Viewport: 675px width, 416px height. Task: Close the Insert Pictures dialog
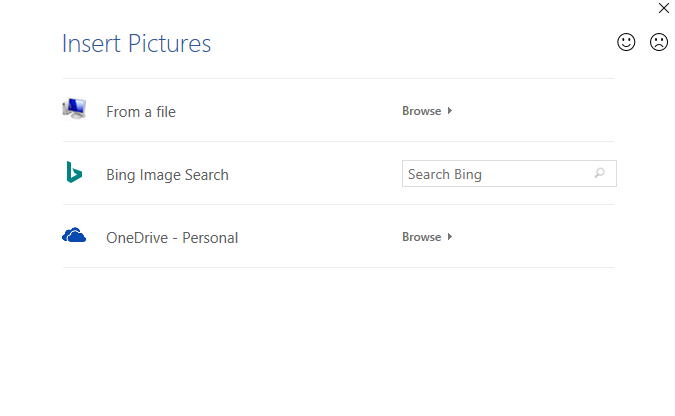point(664,8)
